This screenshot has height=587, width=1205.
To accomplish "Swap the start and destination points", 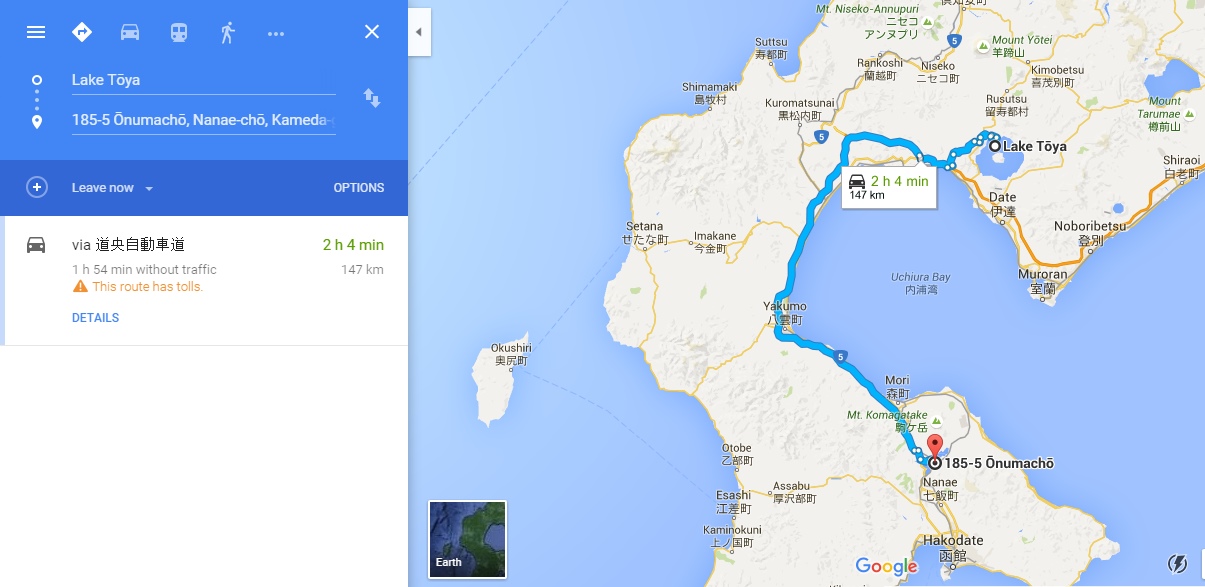I will point(371,98).
